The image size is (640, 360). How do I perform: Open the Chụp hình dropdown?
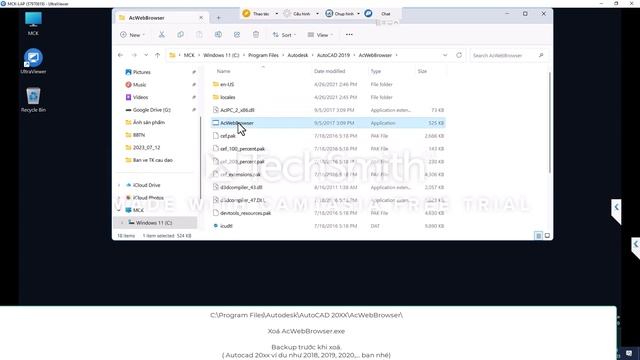(358, 13)
